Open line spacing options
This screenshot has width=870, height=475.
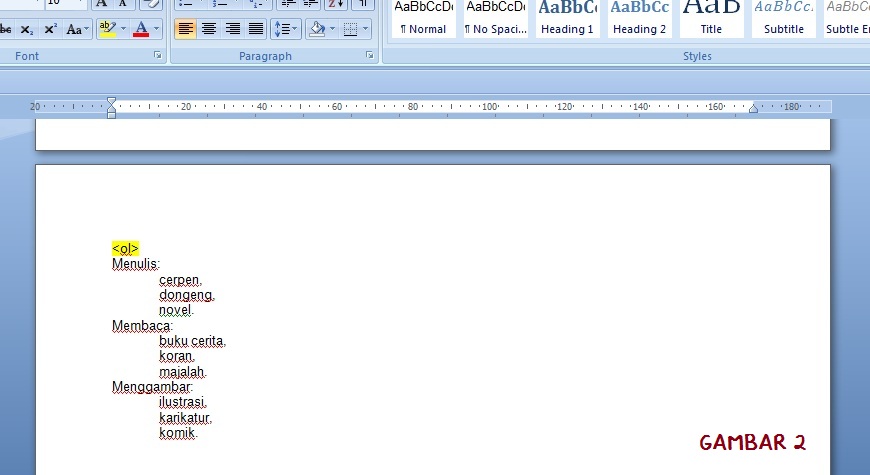(x=286, y=29)
